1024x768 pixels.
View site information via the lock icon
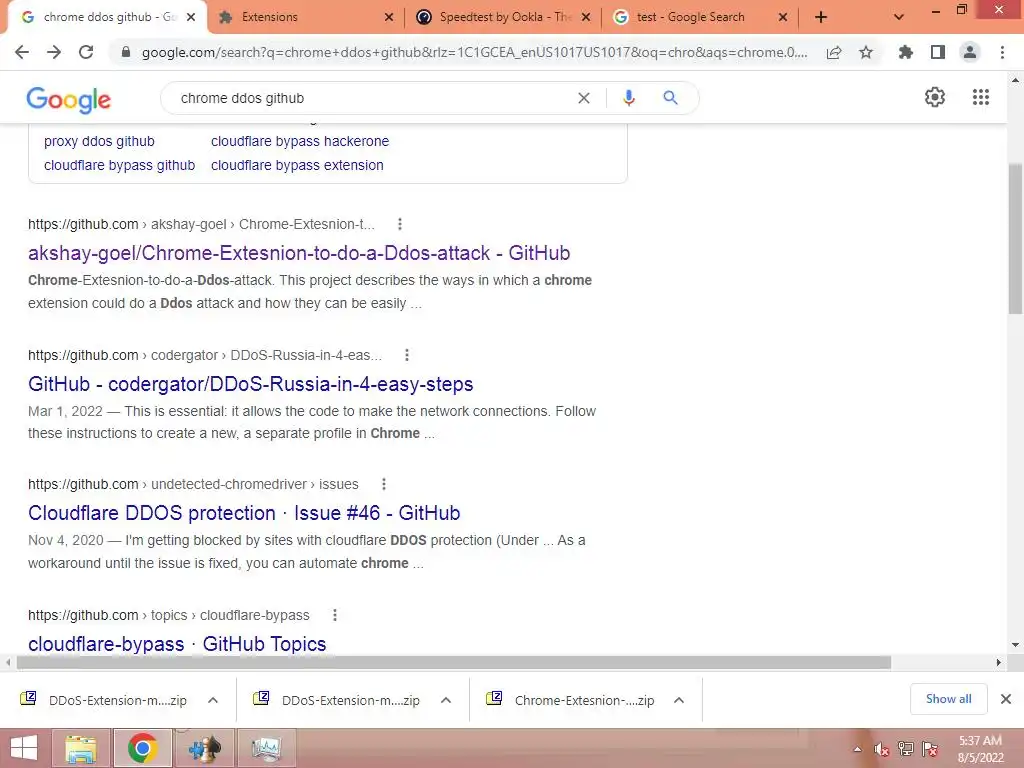[x=126, y=52]
